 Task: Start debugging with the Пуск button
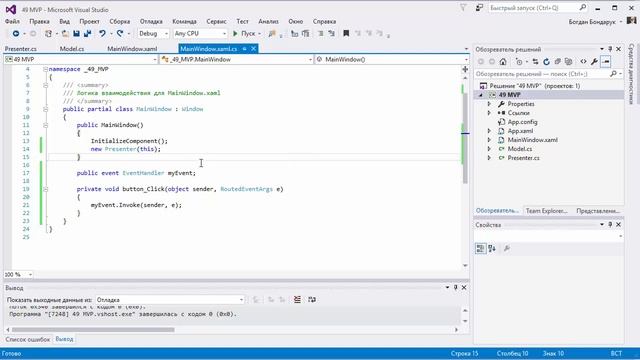click(x=245, y=33)
